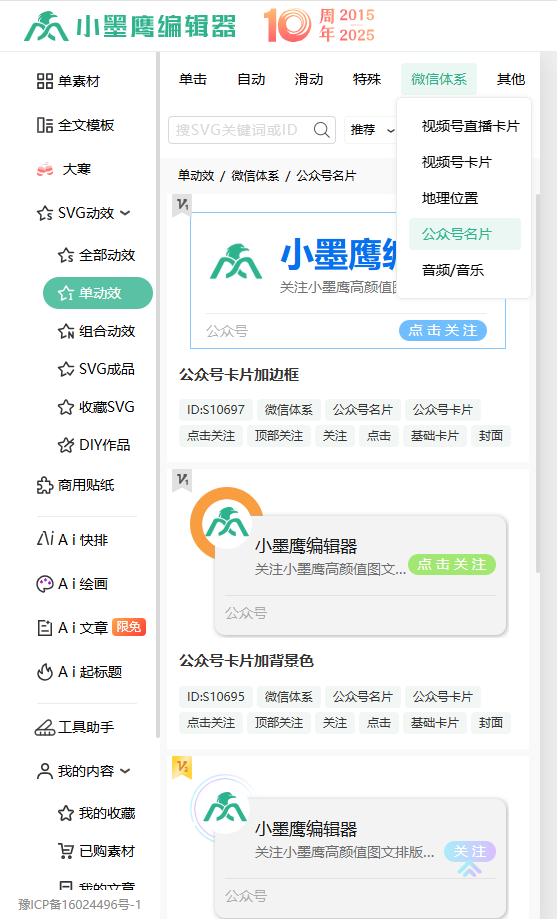Image resolution: width=557 pixels, height=919 pixels.
Task: Click the SVG成品 star icon
Action: point(66,369)
